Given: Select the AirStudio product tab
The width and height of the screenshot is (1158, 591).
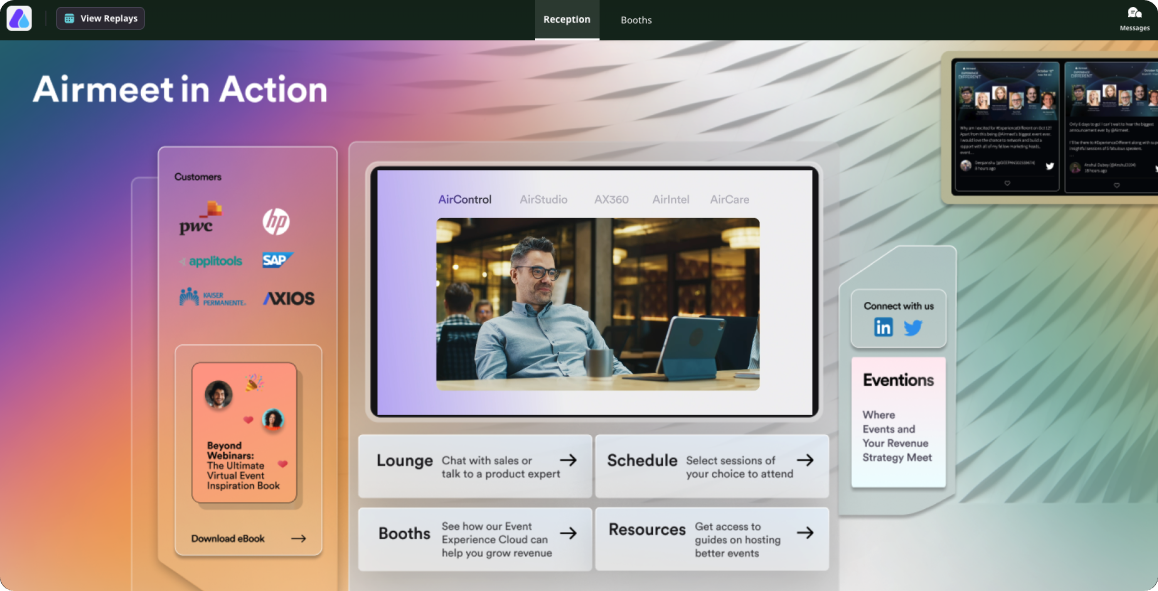Looking at the screenshot, I should coord(544,199).
